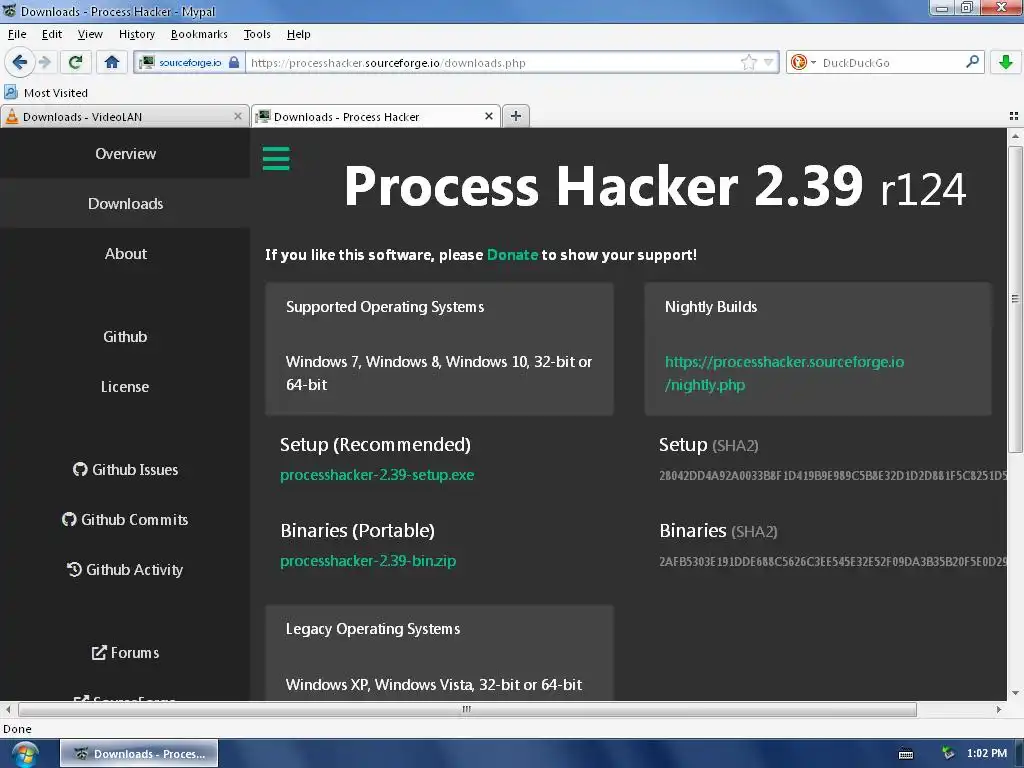Select Downloads in the sidebar
The image size is (1024, 768).
pos(125,203)
